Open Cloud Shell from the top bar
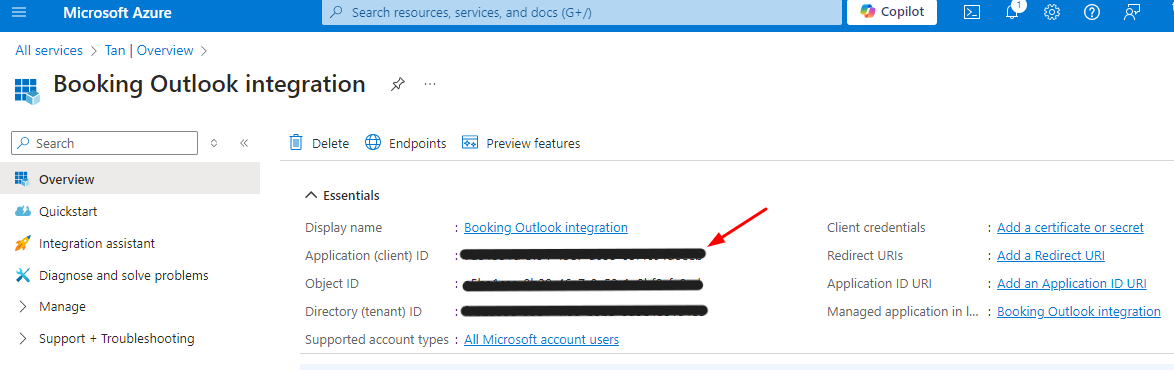The height and width of the screenshot is (370, 1174). click(972, 13)
